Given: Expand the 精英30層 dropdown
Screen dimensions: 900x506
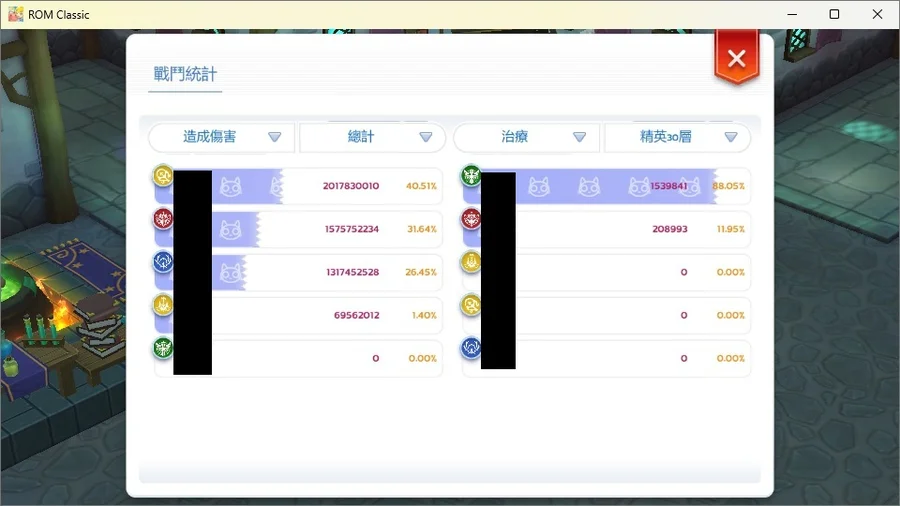Looking at the screenshot, I should pyautogui.click(x=678, y=137).
